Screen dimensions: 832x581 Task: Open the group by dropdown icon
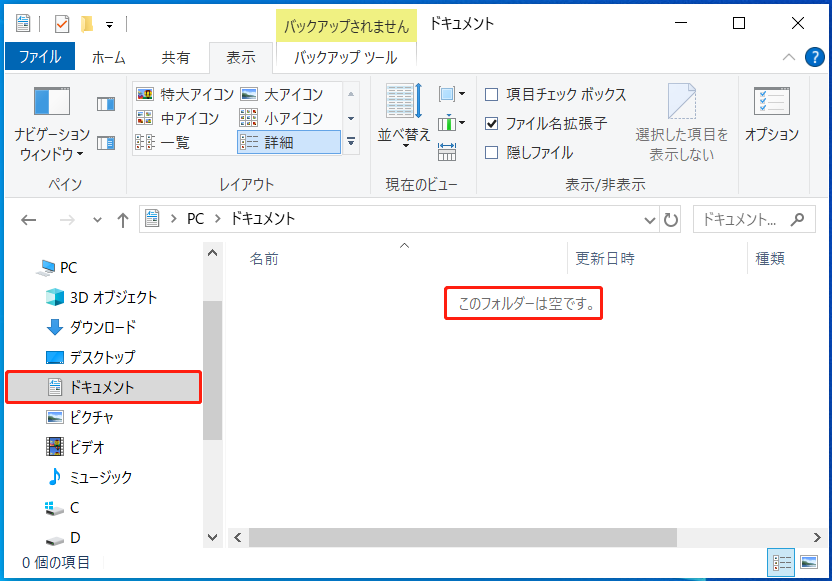452,94
